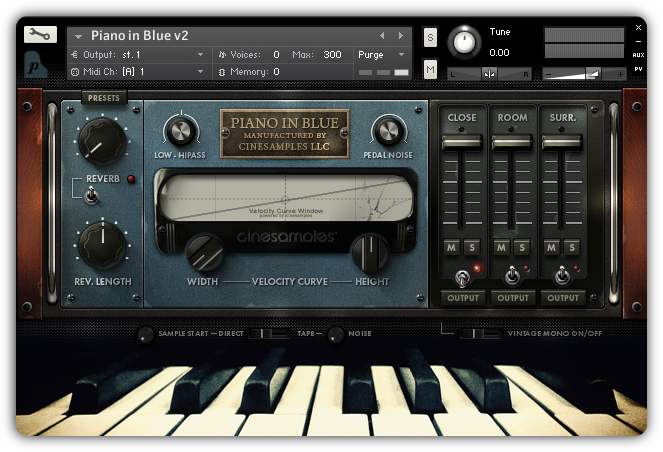Solo the ROOM mic channel
This screenshot has width=663, height=452.
click(522, 247)
